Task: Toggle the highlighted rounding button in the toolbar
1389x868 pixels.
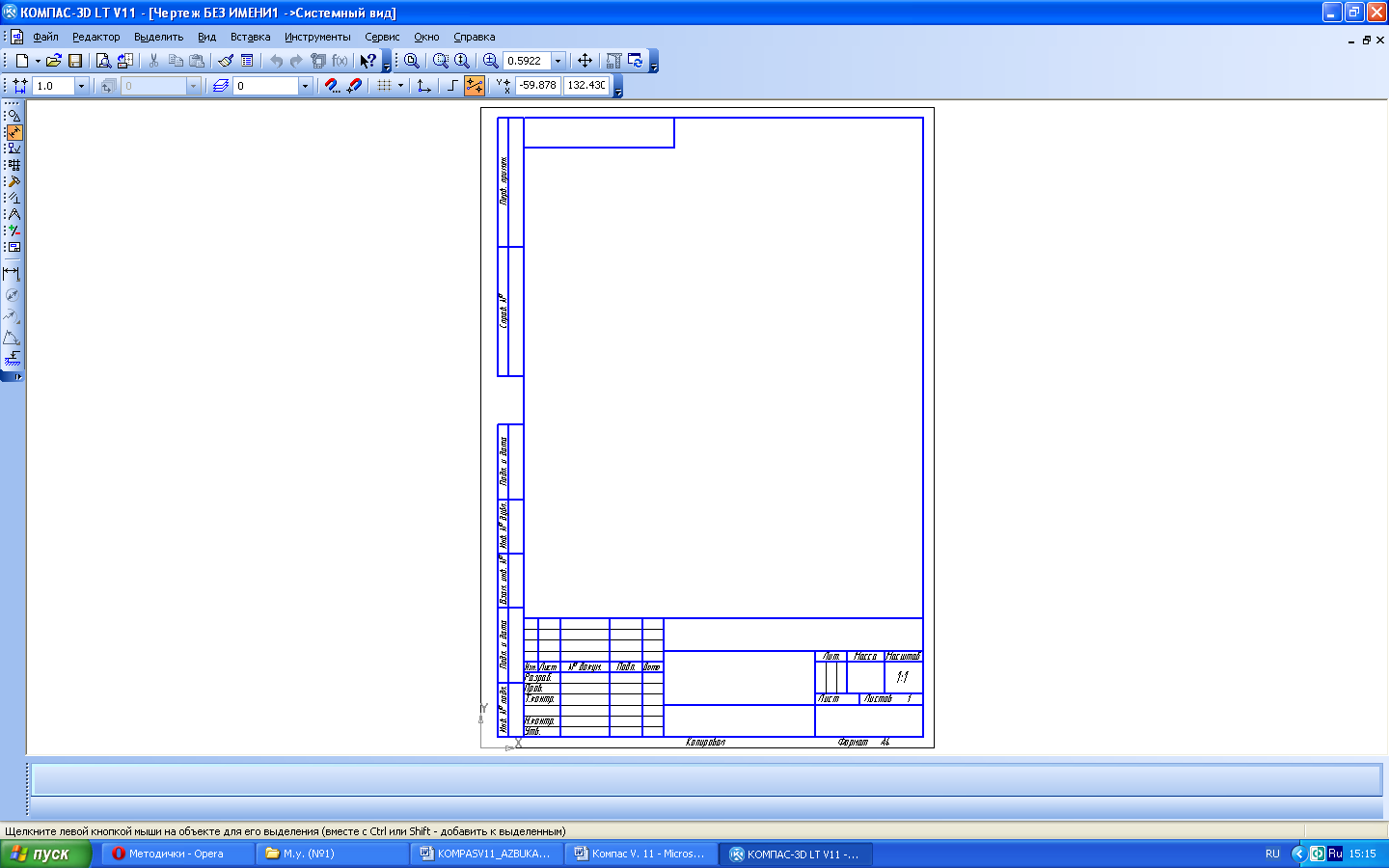Action: pyautogui.click(x=475, y=86)
